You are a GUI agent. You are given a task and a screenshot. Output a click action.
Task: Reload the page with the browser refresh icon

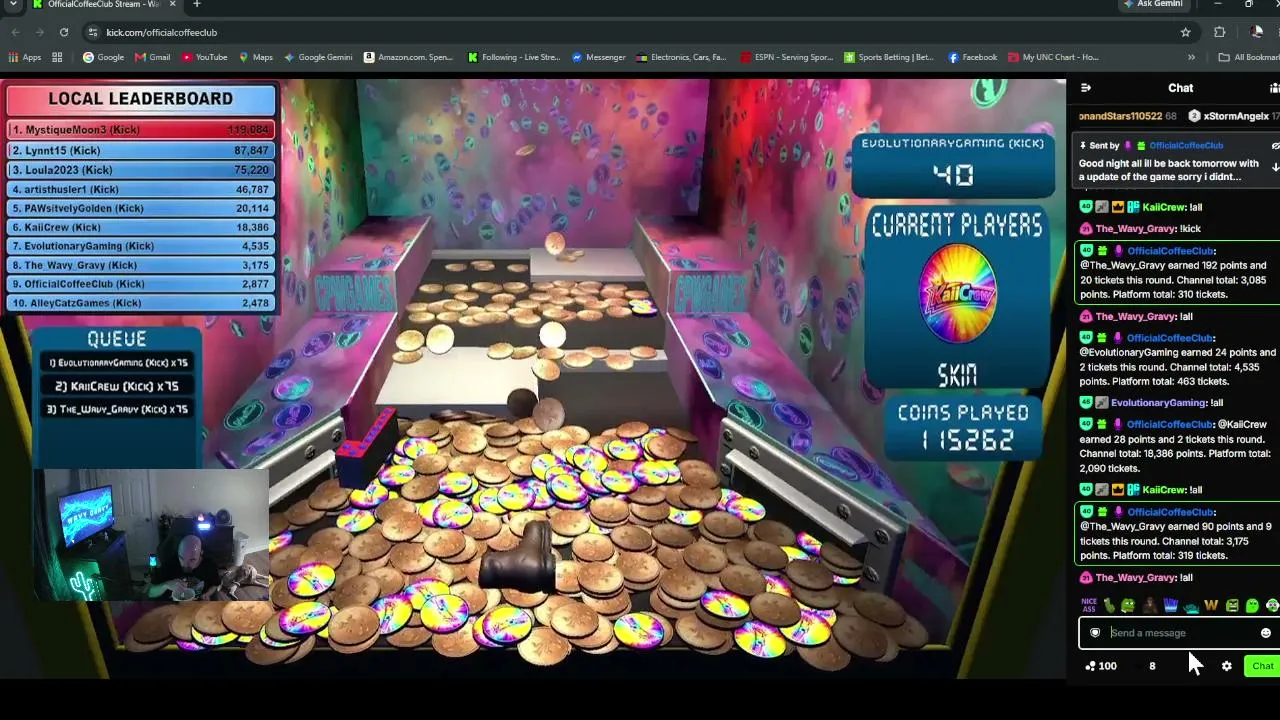(64, 32)
